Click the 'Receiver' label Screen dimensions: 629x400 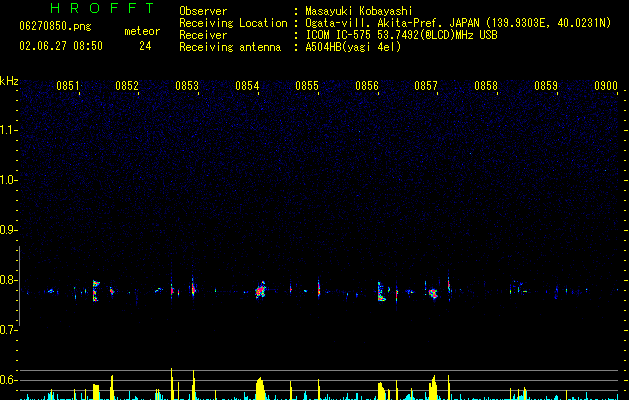click(203, 35)
